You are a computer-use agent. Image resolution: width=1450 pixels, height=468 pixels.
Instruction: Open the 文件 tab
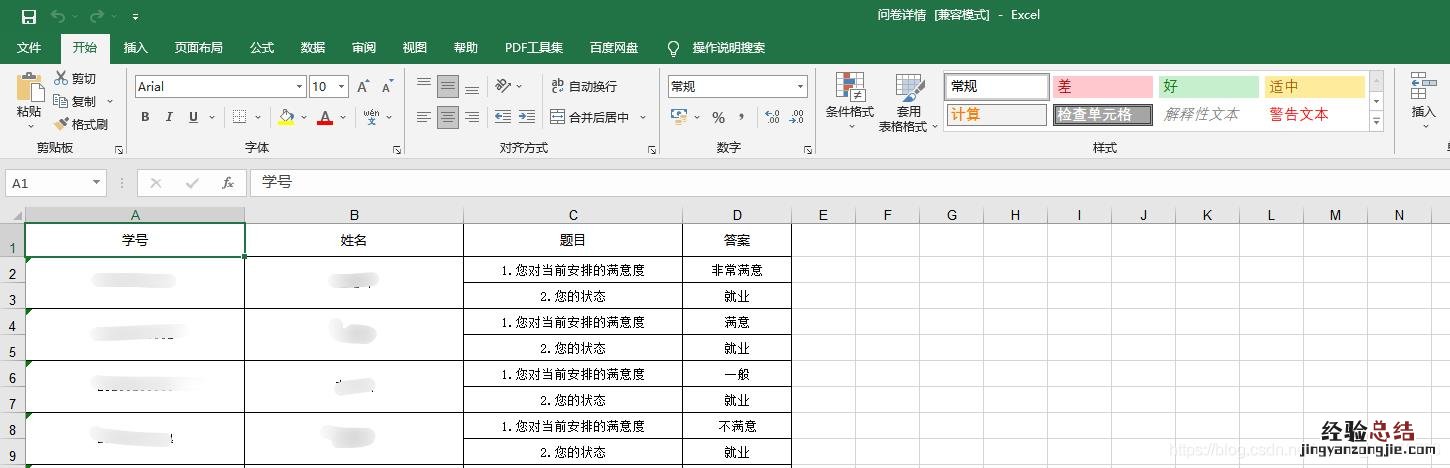[x=29, y=48]
